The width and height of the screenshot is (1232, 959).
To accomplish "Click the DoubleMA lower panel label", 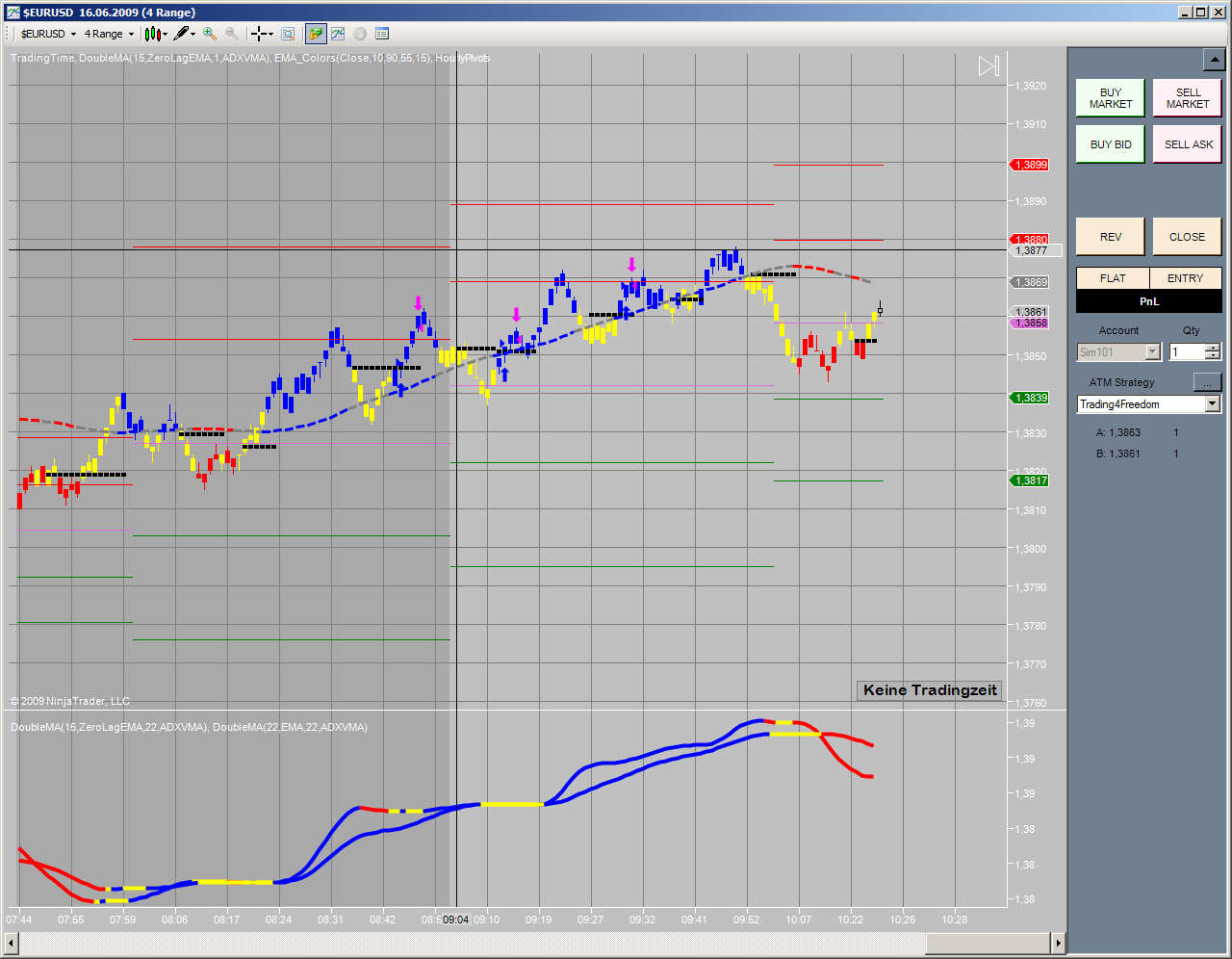I will 190,727.
